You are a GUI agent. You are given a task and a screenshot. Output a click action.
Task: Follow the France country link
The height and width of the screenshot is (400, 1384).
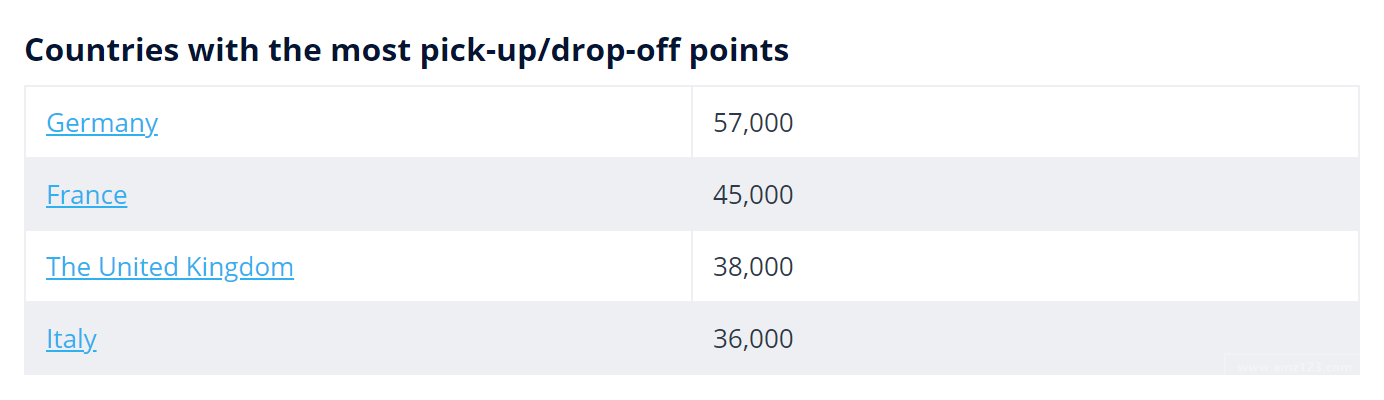coord(87,195)
